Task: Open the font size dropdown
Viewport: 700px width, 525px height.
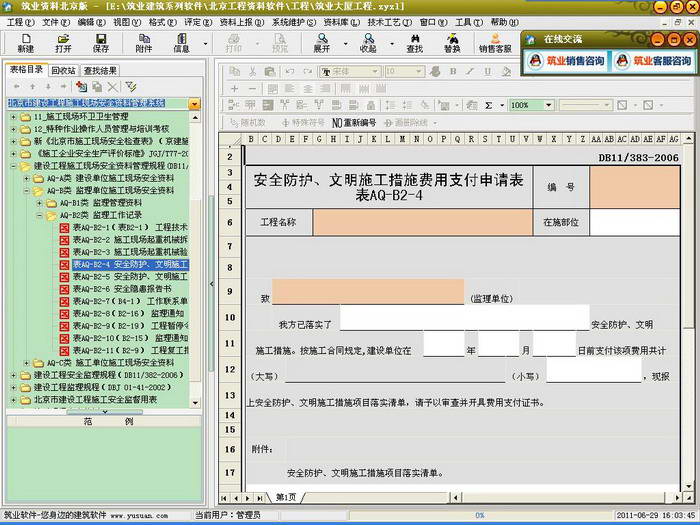Action: (x=419, y=71)
